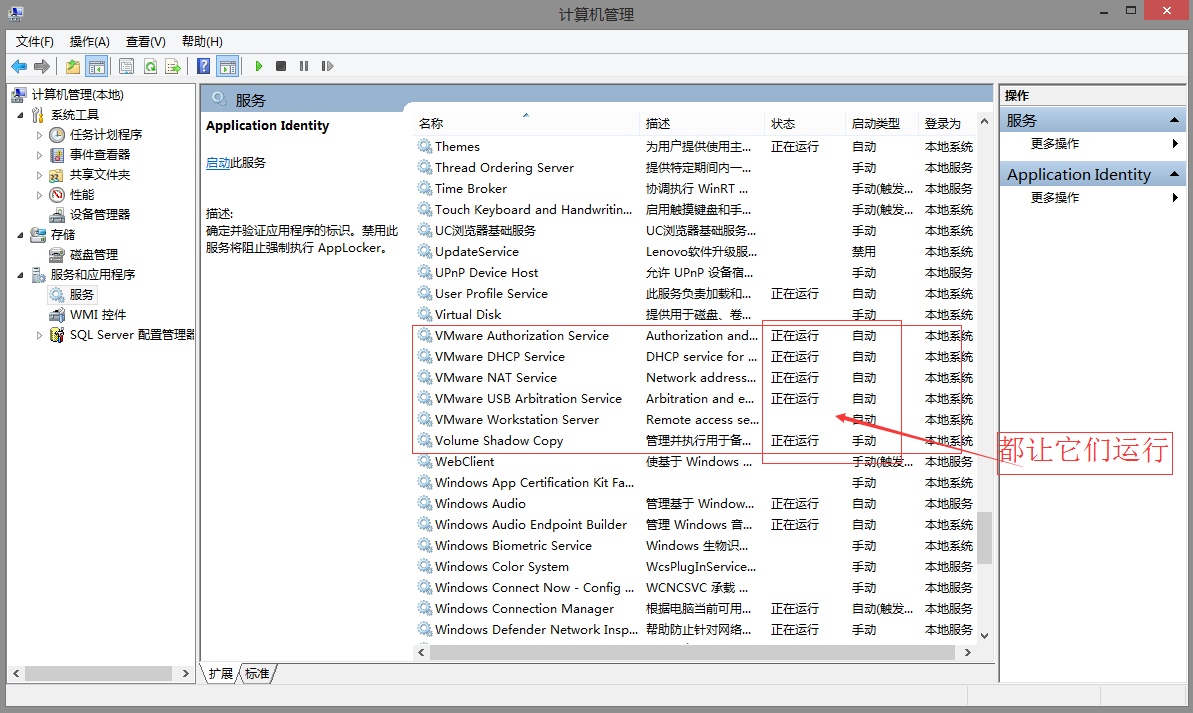Image resolution: width=1193 pixels, height=713 pixels.
Task: Sort by the 描述 column header
Action: (x=701, y=123)
